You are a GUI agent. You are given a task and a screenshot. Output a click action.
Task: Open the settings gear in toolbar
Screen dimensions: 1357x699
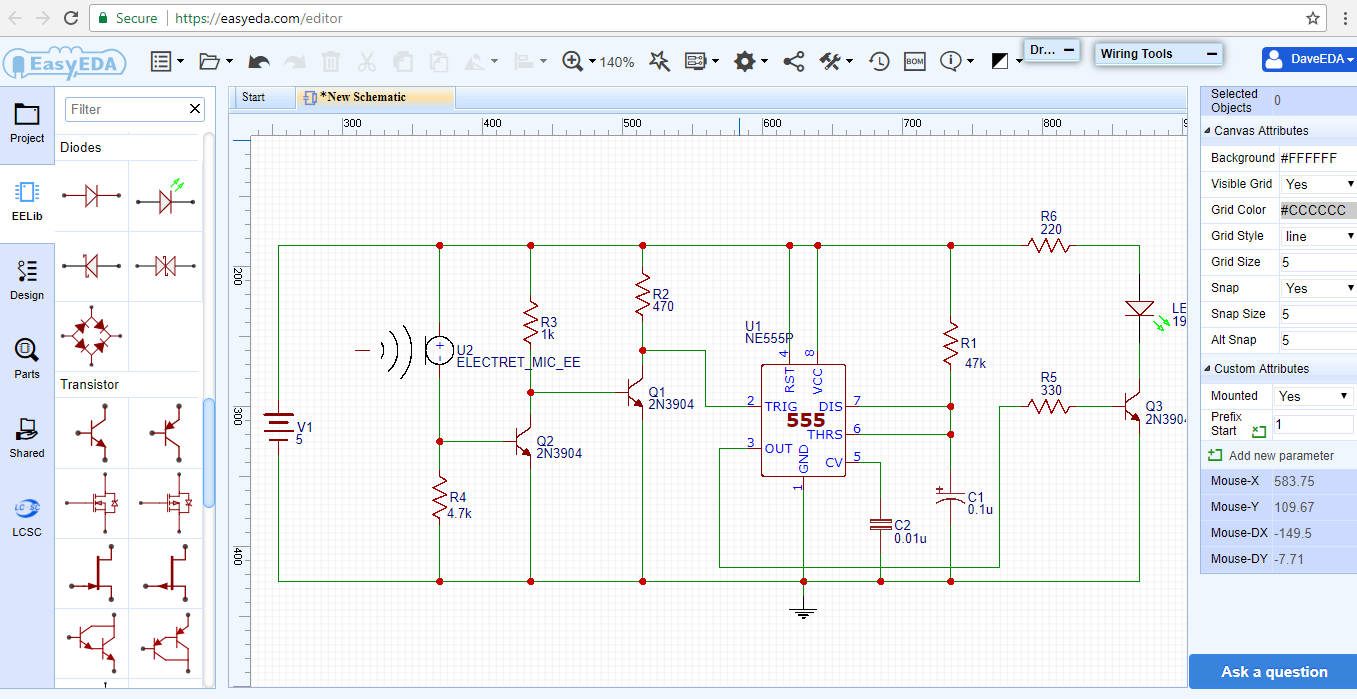746,61
